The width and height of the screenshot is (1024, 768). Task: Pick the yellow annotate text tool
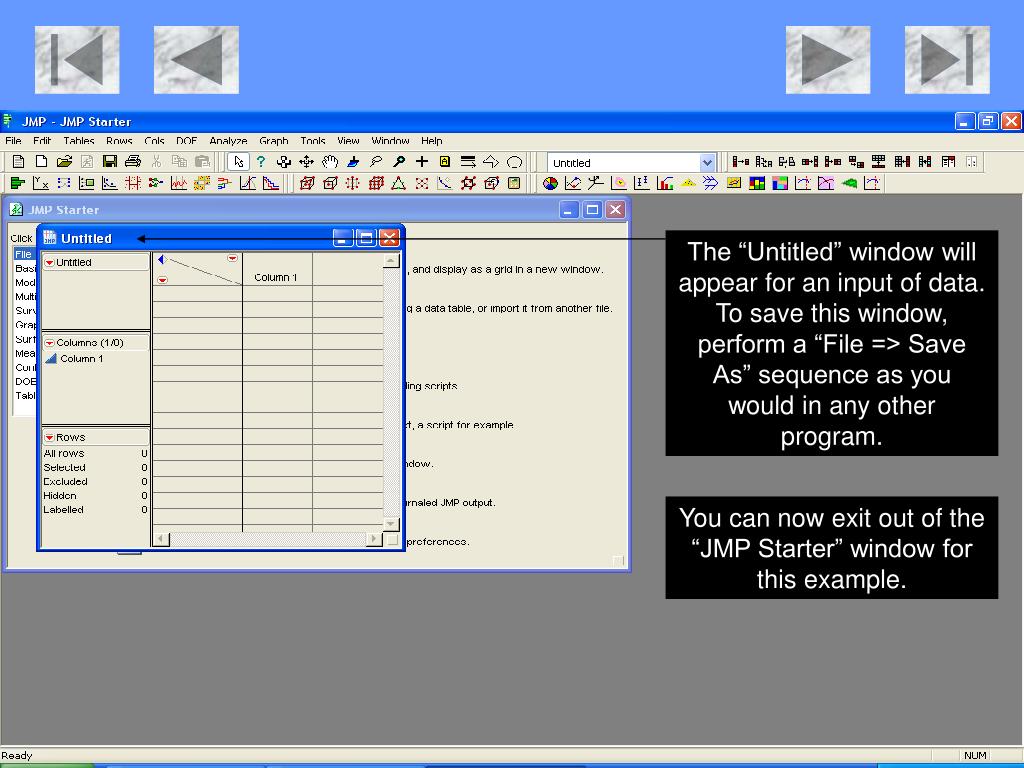[x=445, y=161]
